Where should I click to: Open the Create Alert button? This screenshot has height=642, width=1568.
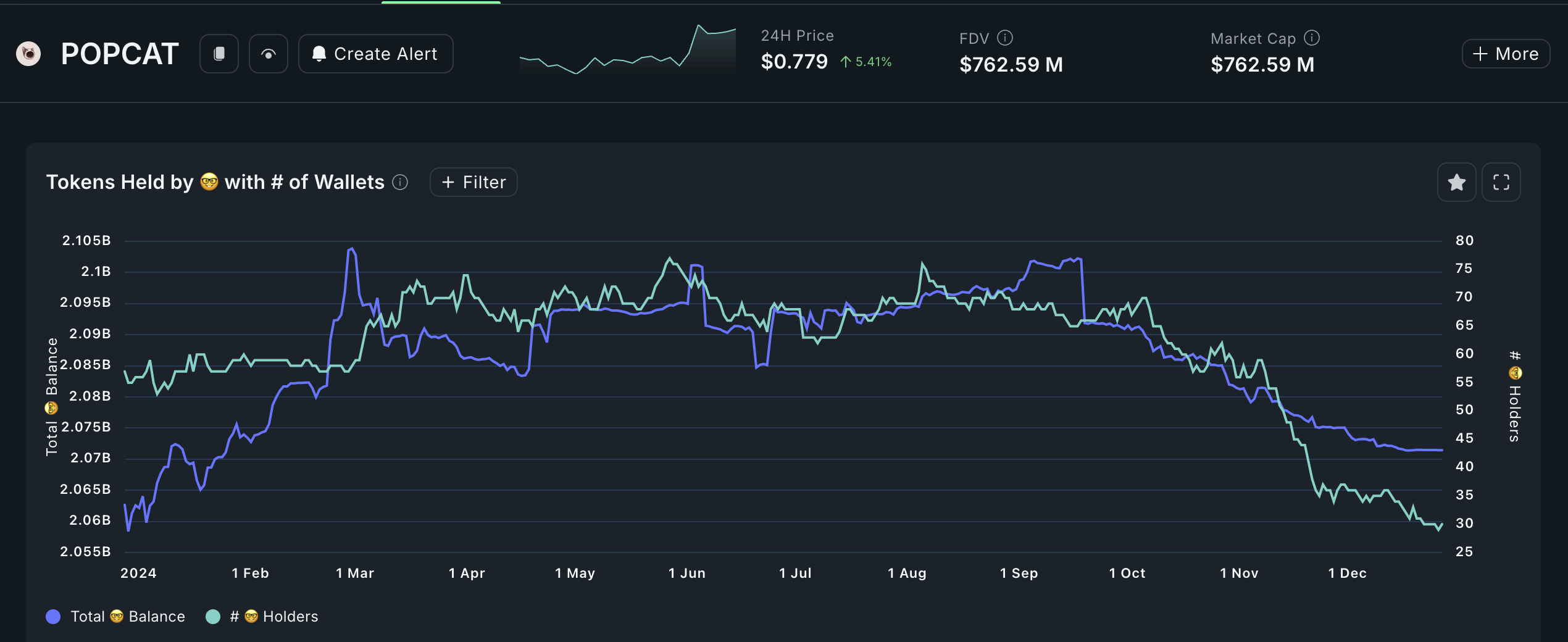click(376, 54)
